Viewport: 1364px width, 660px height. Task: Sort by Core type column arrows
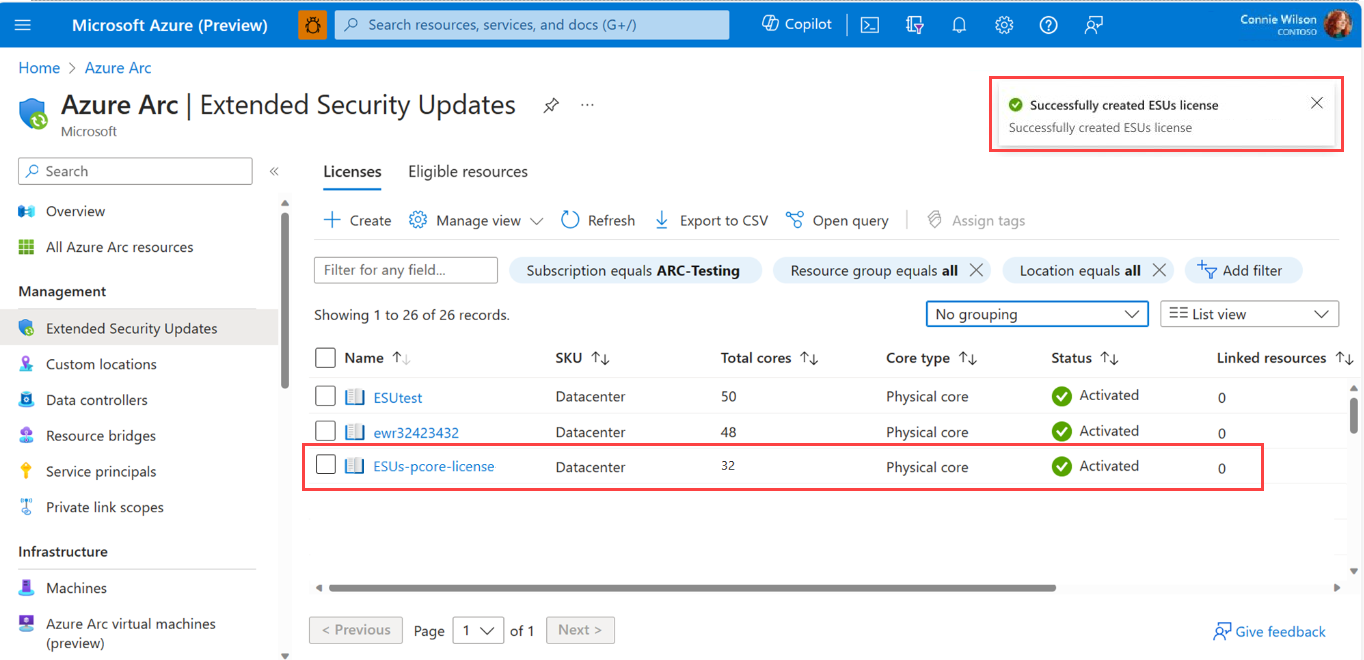click(967, 358)
